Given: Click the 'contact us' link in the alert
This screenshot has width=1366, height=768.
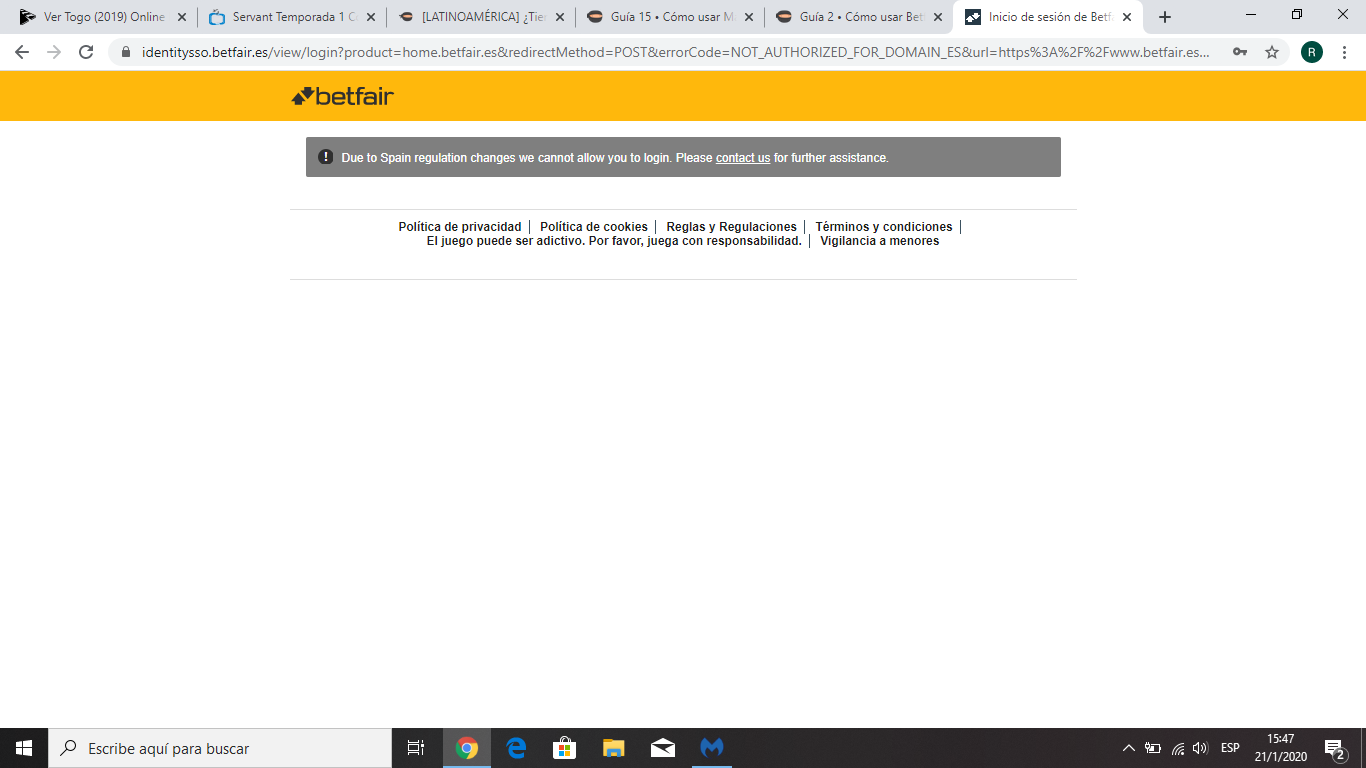Looking at the screenshot, I should (x=743, y=158).
